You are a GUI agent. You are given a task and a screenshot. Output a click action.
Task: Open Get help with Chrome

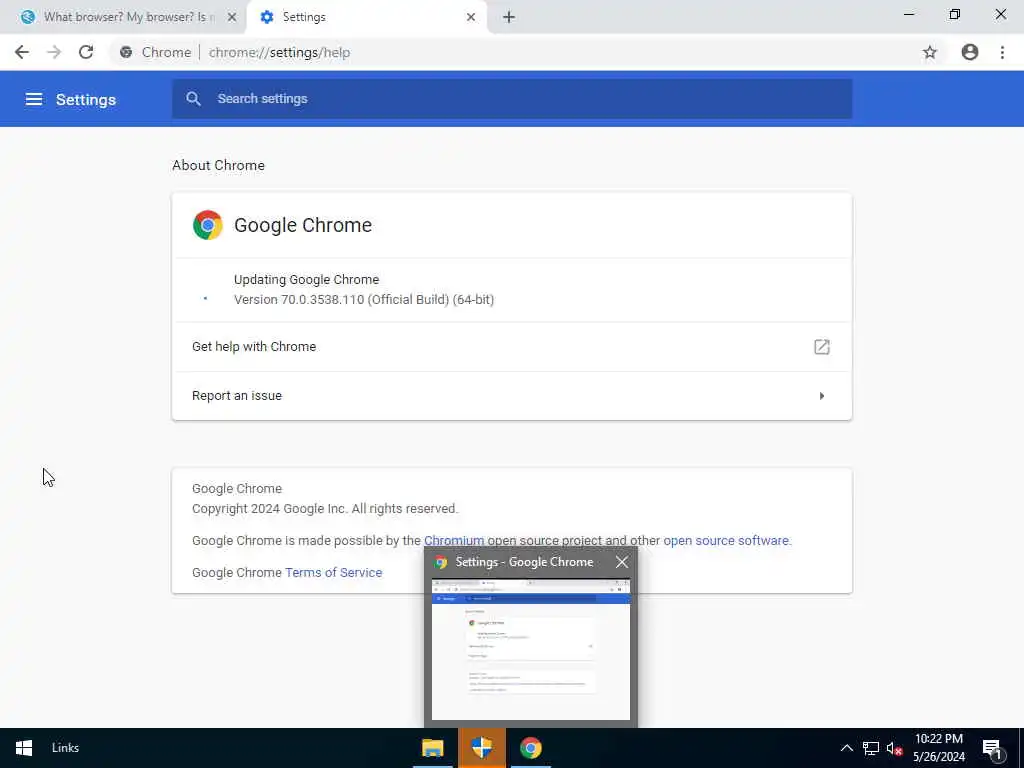coord(512,347)
